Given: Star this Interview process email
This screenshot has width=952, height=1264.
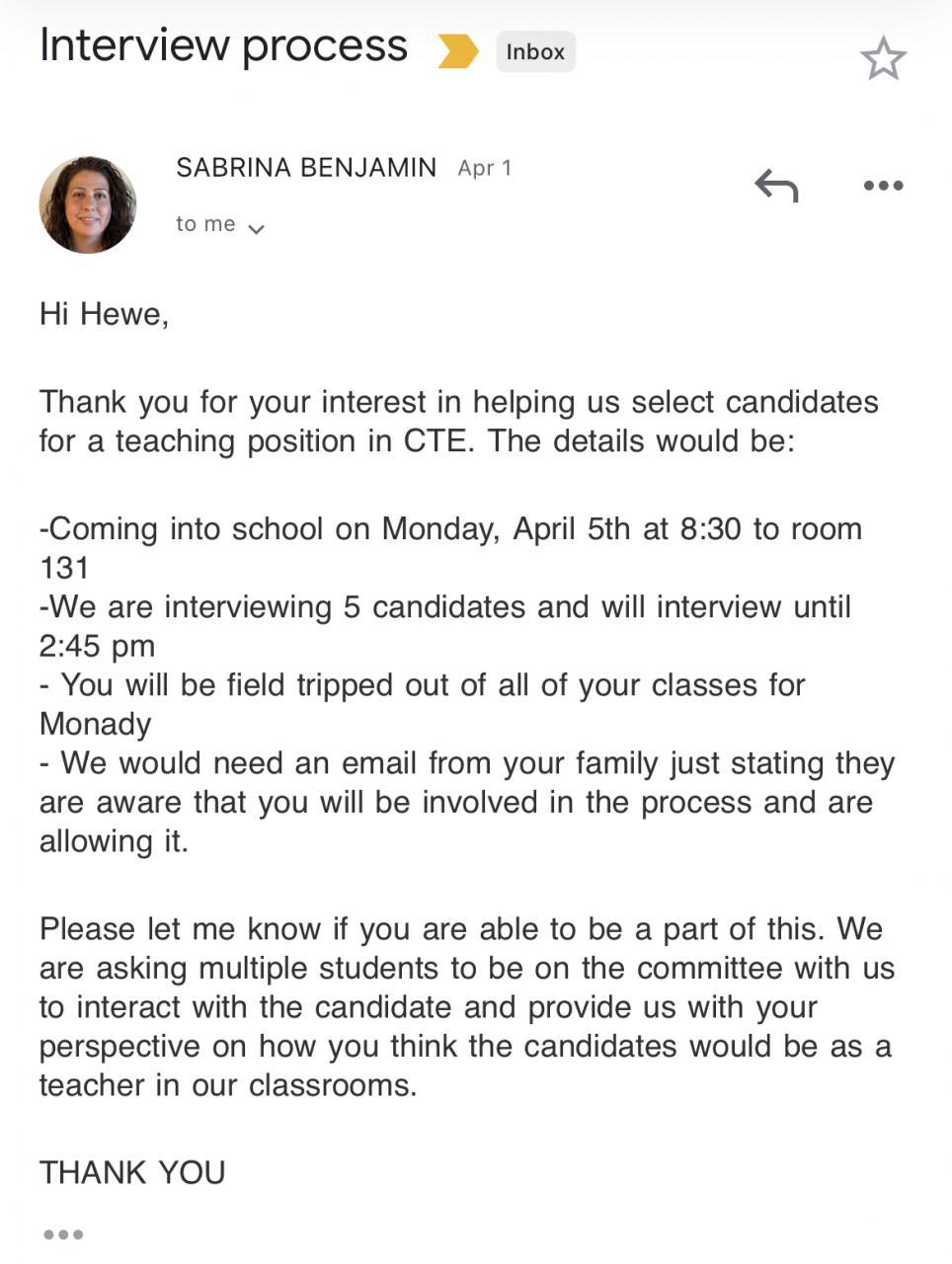Looking at the screenshot, I should tap(882, 58).
